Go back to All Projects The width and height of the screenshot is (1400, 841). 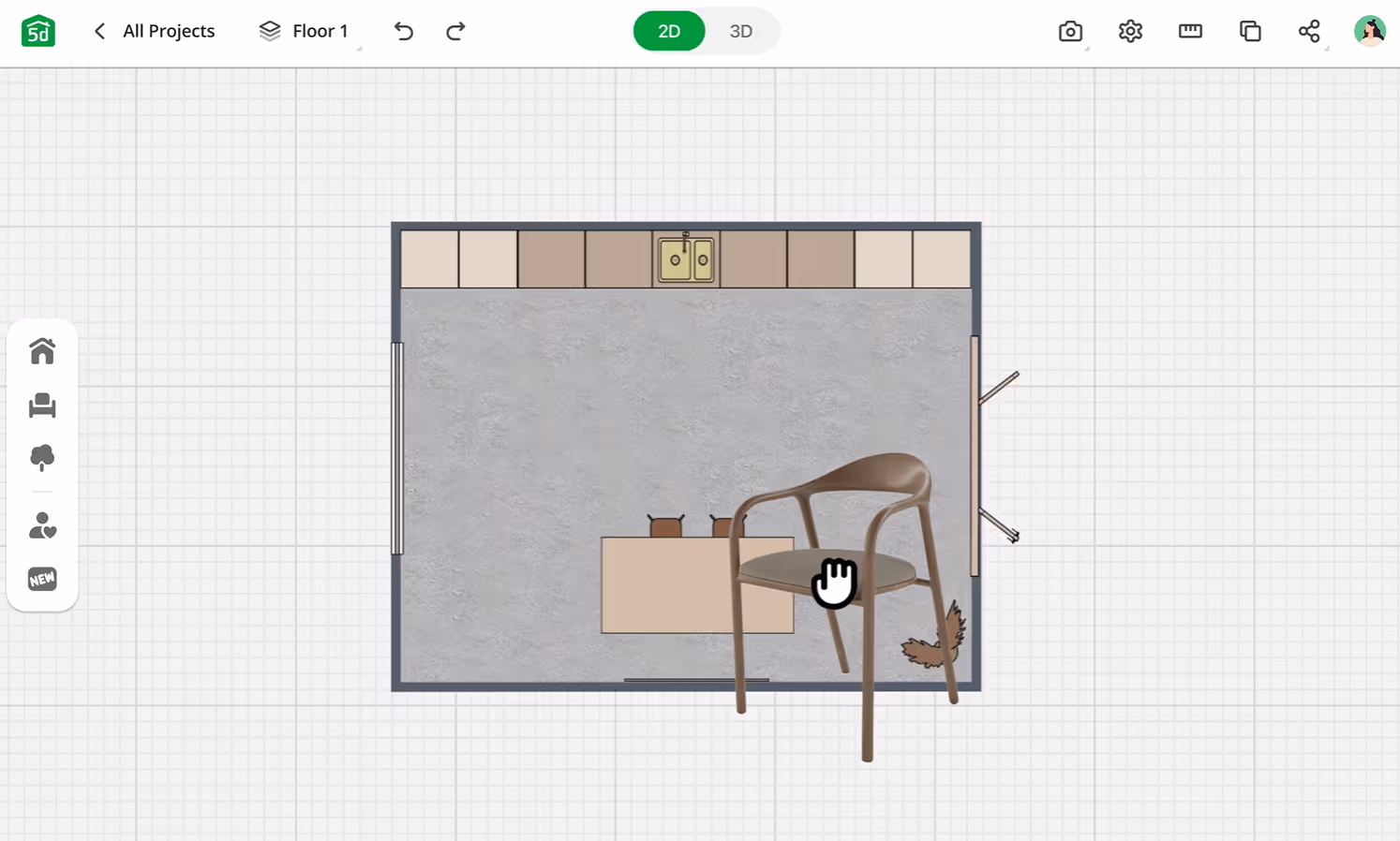155,31
